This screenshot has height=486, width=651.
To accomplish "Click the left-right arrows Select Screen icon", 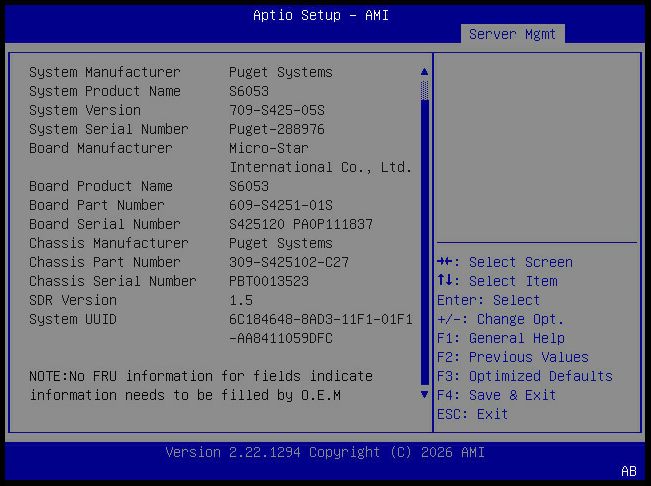I will click(444, 262).
